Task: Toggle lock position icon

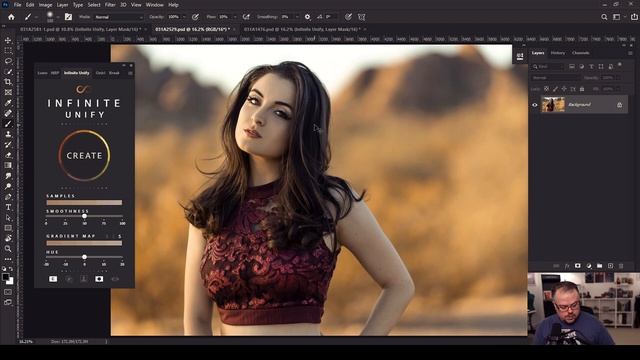Action: click(564, 89)
